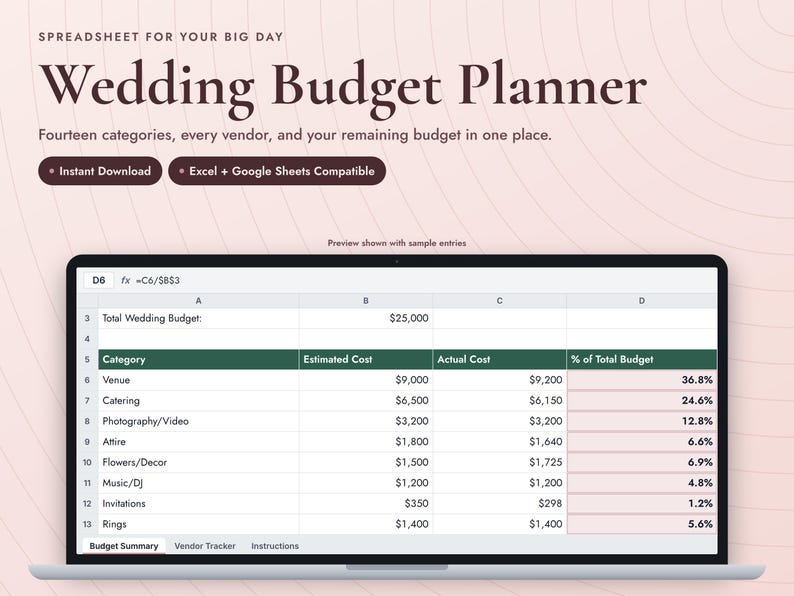Click the 'Category' header cell

(x=198, y=360)
